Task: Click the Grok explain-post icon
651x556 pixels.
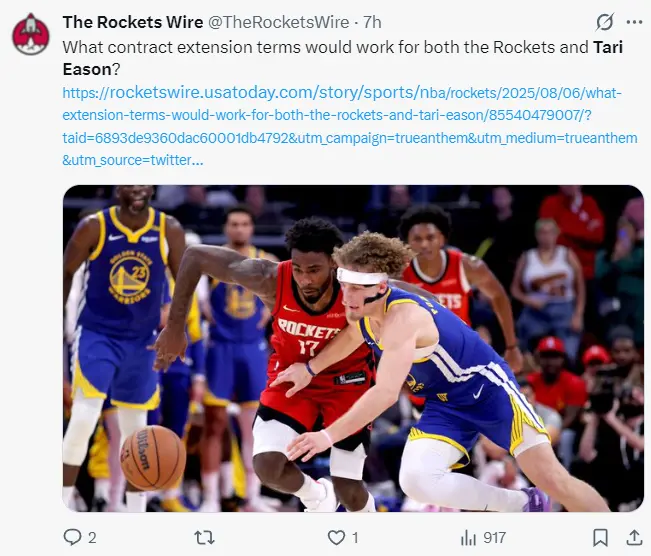Action: (604, 22)
